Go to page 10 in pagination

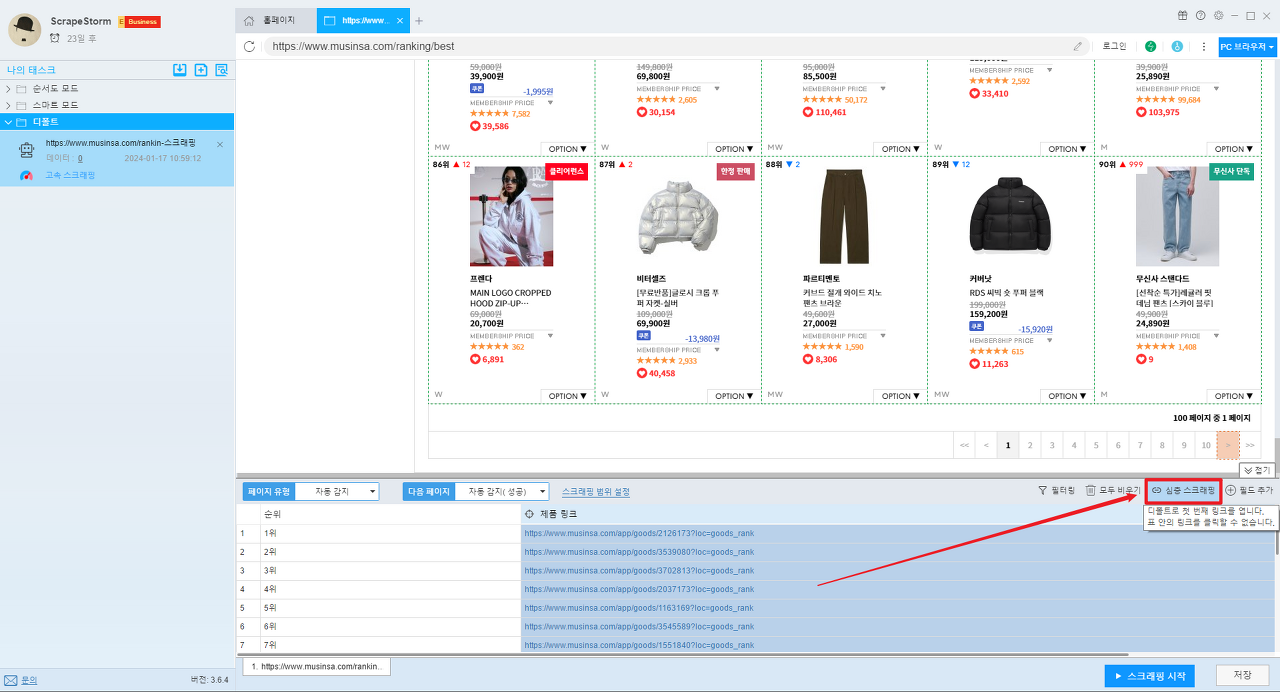point(1206,445)
